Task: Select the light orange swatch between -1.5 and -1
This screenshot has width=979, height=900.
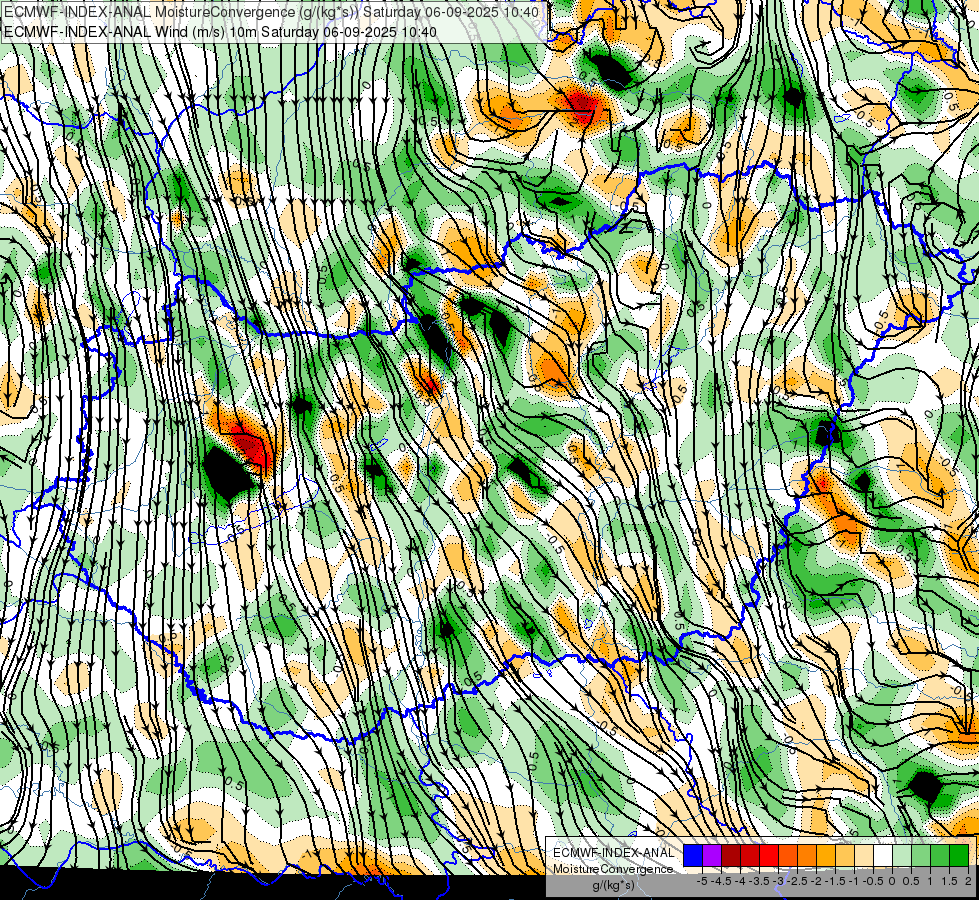Action: [x=845, y=855]
